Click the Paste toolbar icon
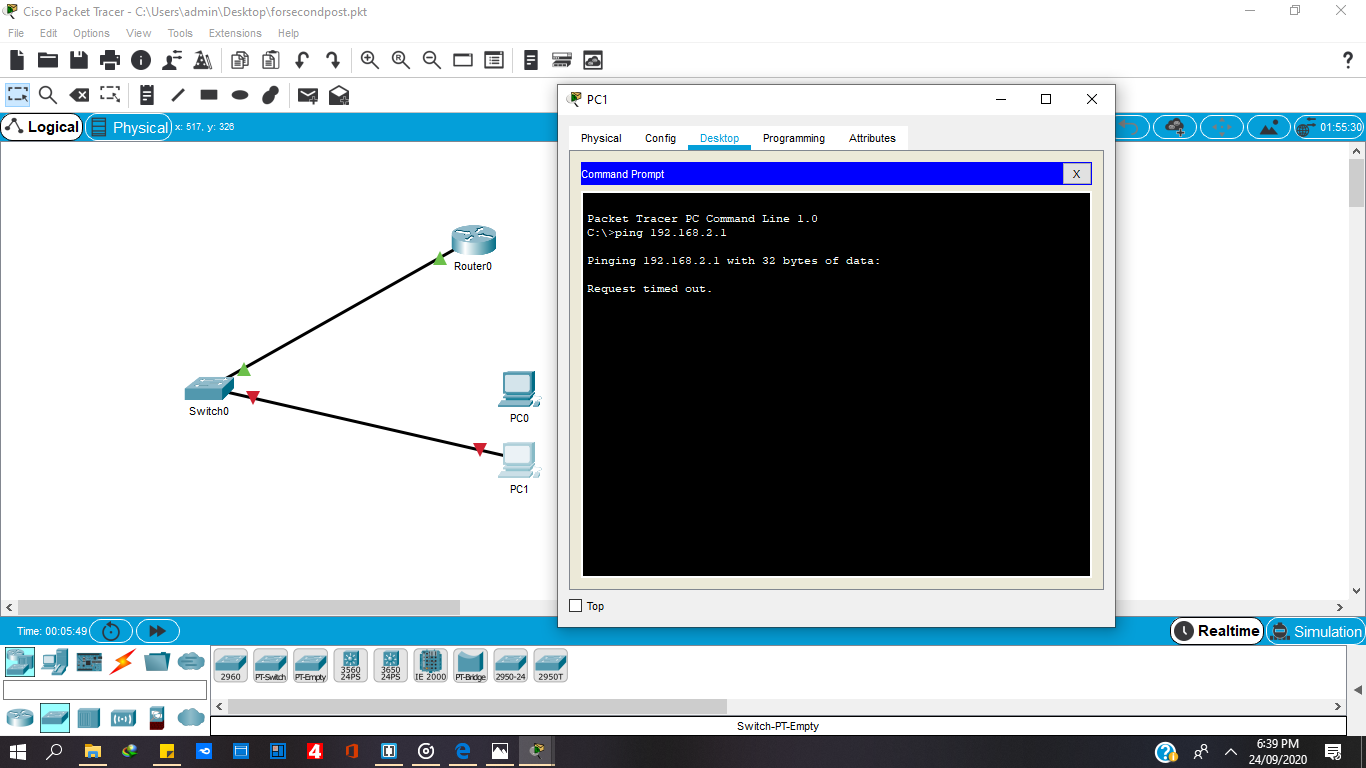Screen dimensions: 1366x768 270,60
